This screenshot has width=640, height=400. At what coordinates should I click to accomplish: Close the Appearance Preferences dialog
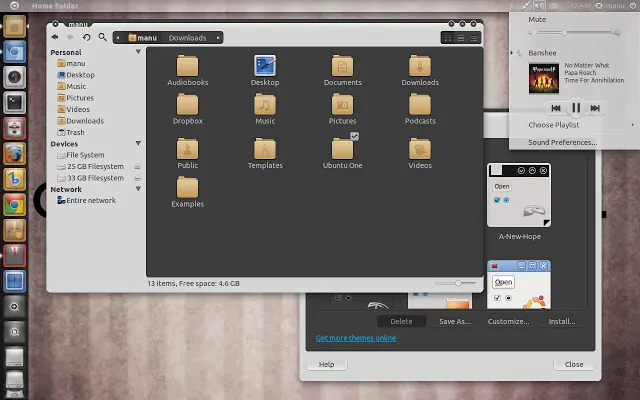pyautogui.click(x=574, y=364)
